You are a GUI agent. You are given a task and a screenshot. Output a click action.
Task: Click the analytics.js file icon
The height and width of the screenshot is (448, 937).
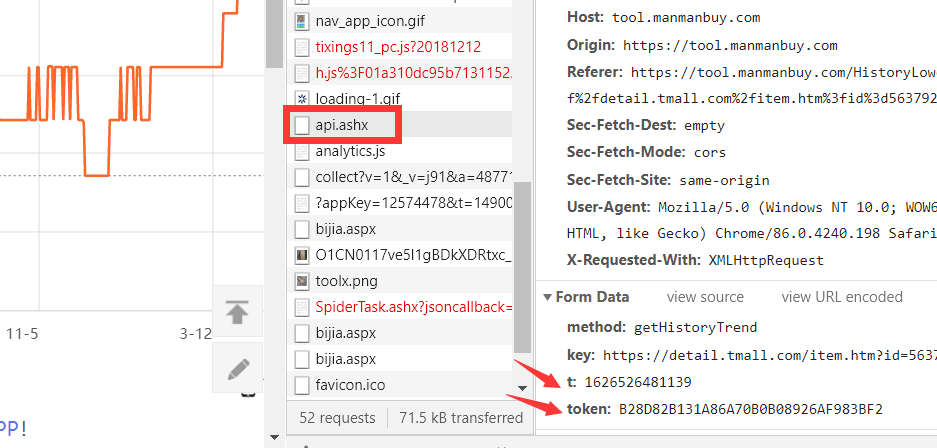pos(301,151)
